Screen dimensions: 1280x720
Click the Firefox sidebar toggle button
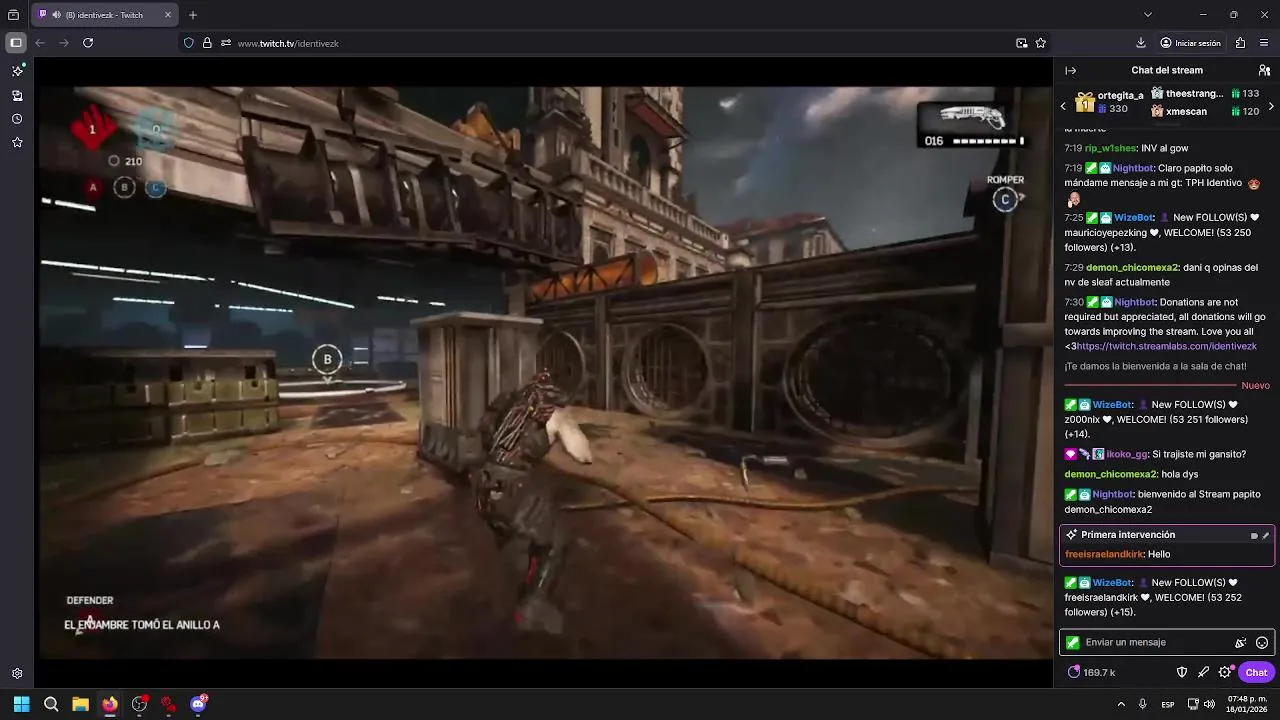(x=16, y=43)
